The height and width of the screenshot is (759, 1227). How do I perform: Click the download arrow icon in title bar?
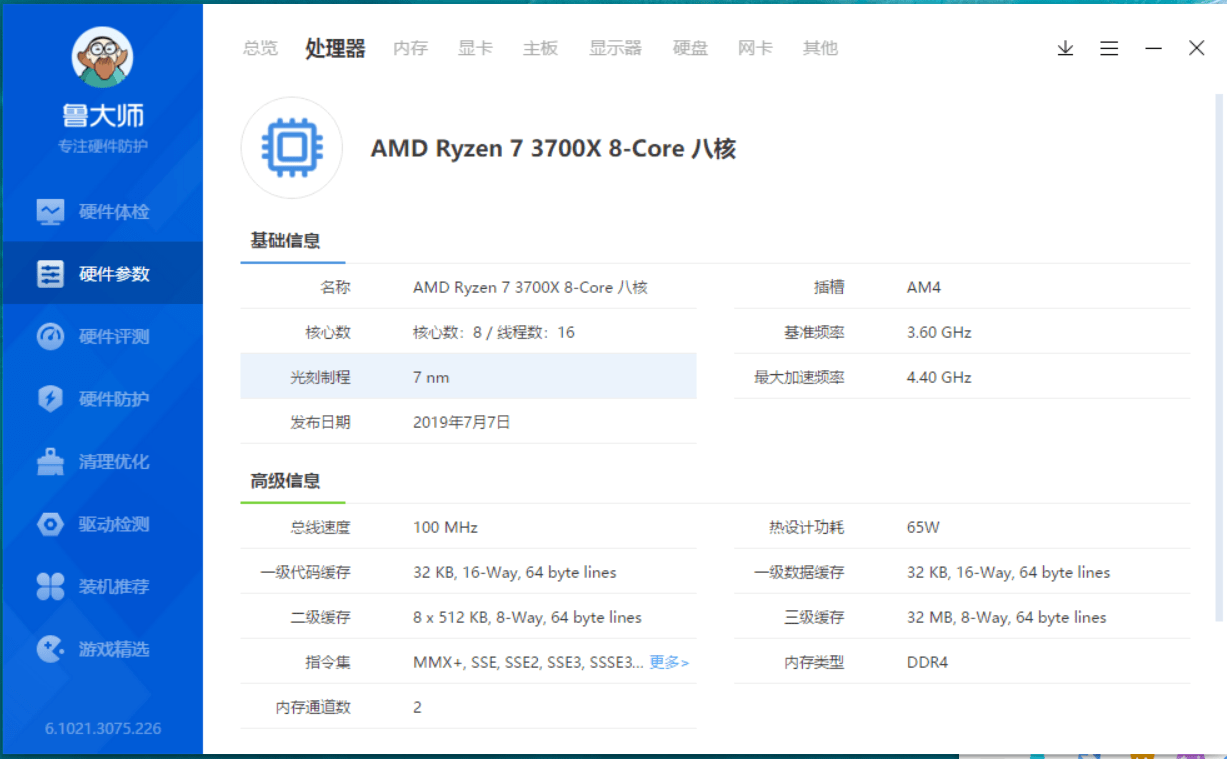(1065, 48)
